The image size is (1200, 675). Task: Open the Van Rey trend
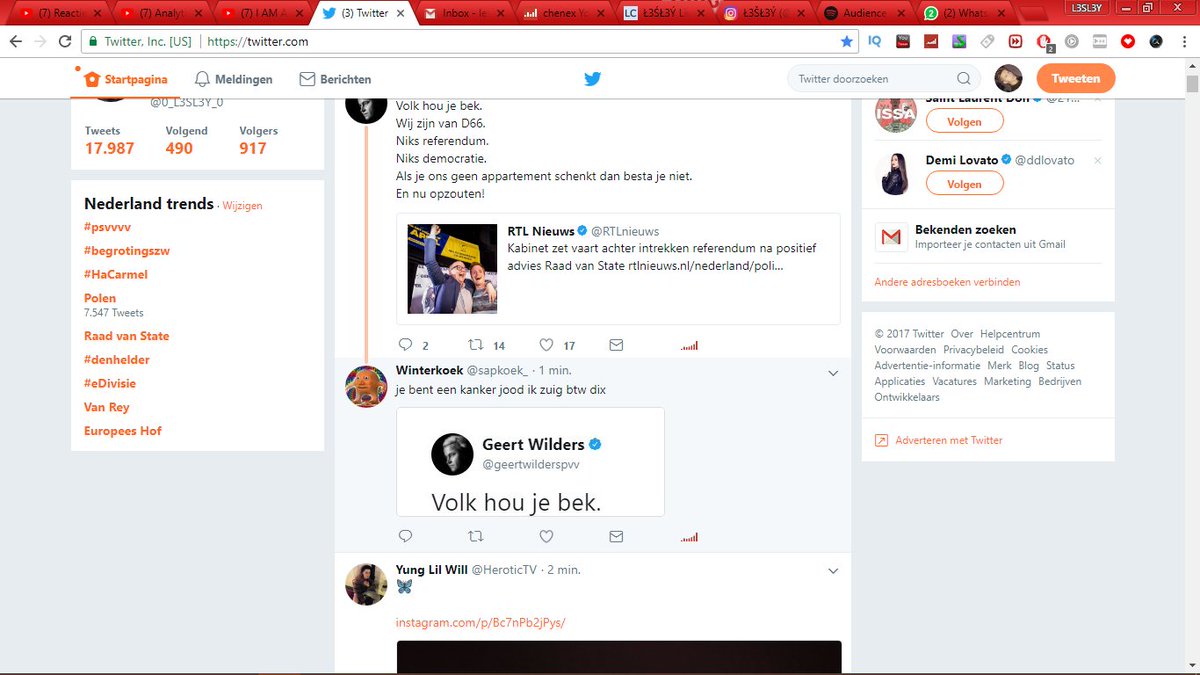point(107,407)
